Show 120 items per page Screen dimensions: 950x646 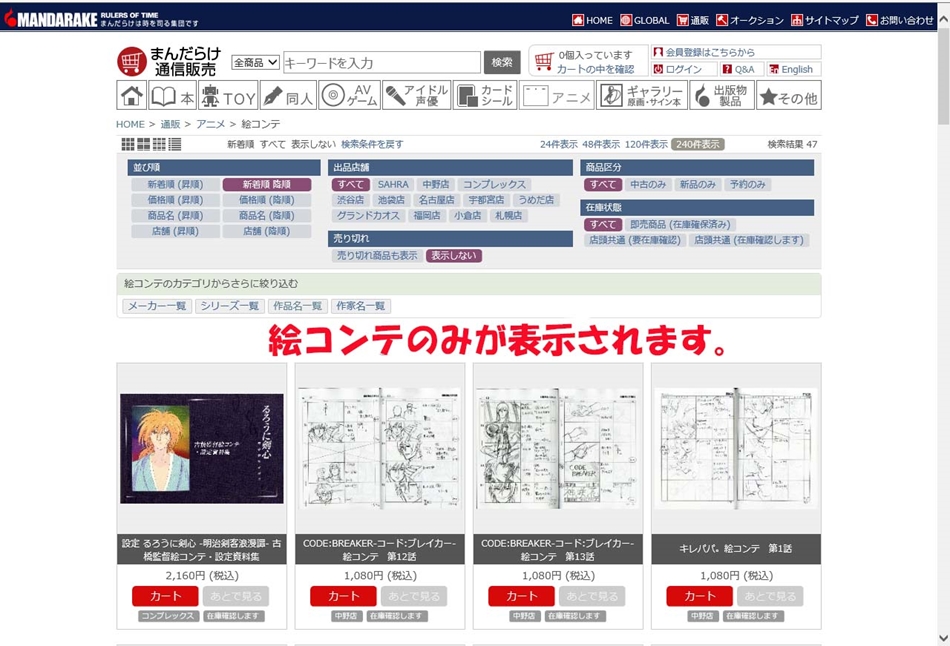[x=646, y=144]
